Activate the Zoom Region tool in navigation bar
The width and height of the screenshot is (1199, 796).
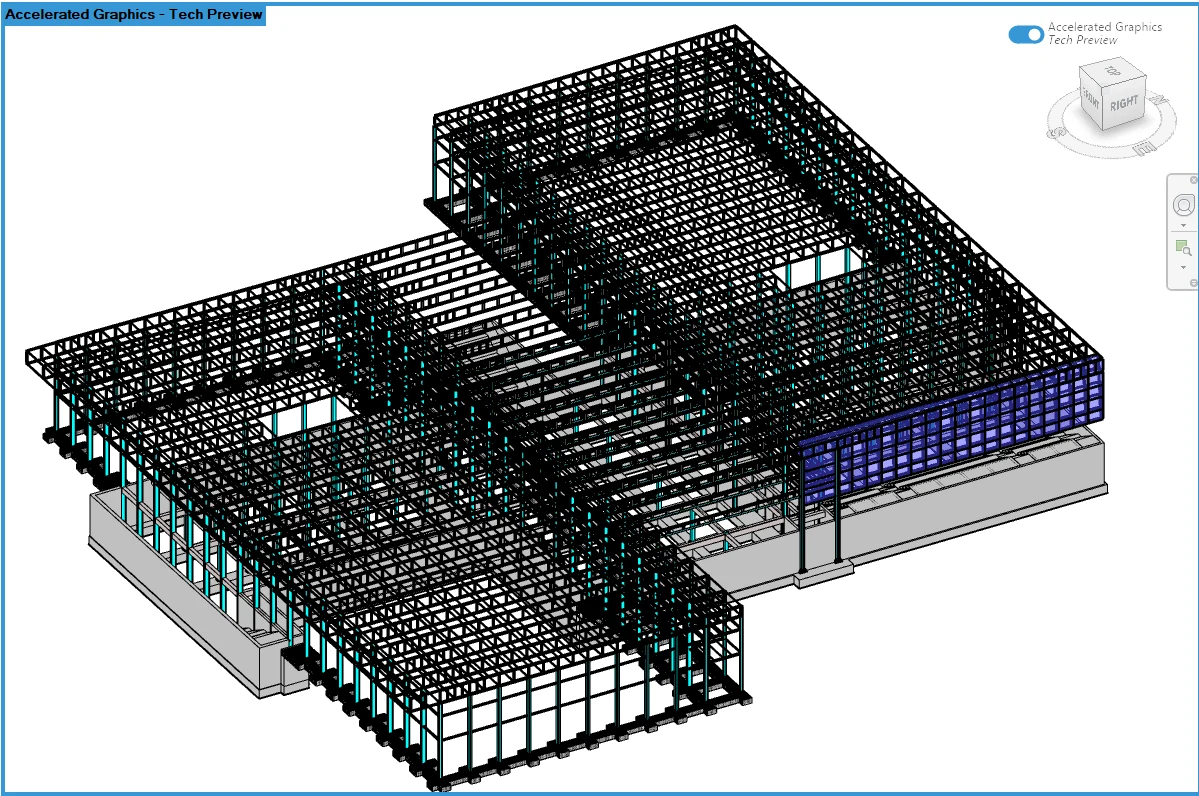[x=1183, y=248]
